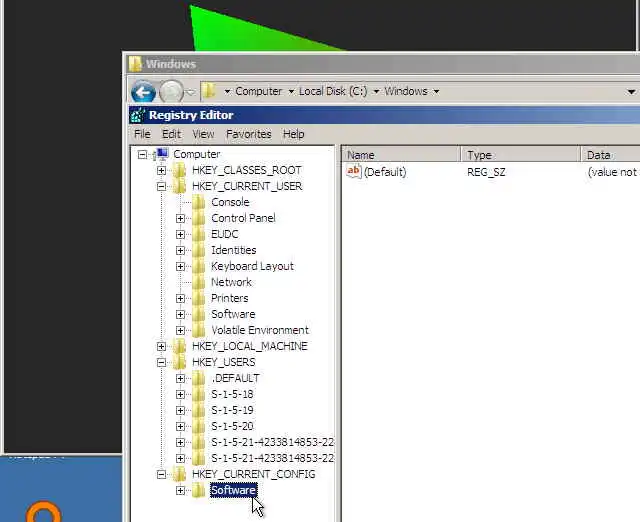Select the Network key
This screenshot has height=522, width=640.
coord(231,282)
